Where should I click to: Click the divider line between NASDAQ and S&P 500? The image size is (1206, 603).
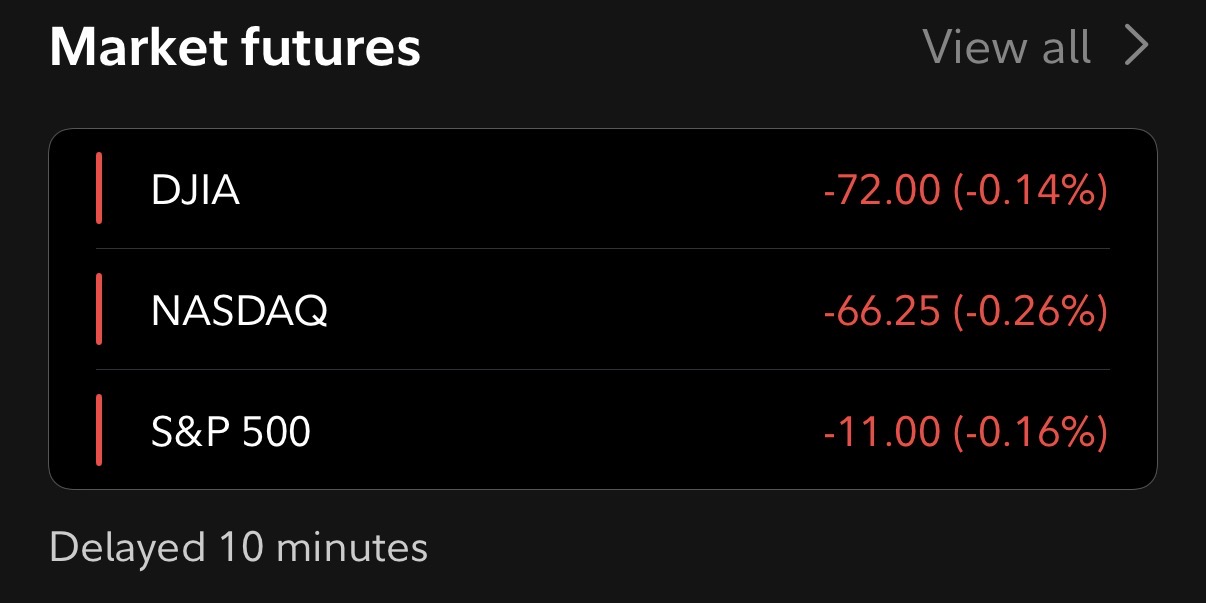600,369
